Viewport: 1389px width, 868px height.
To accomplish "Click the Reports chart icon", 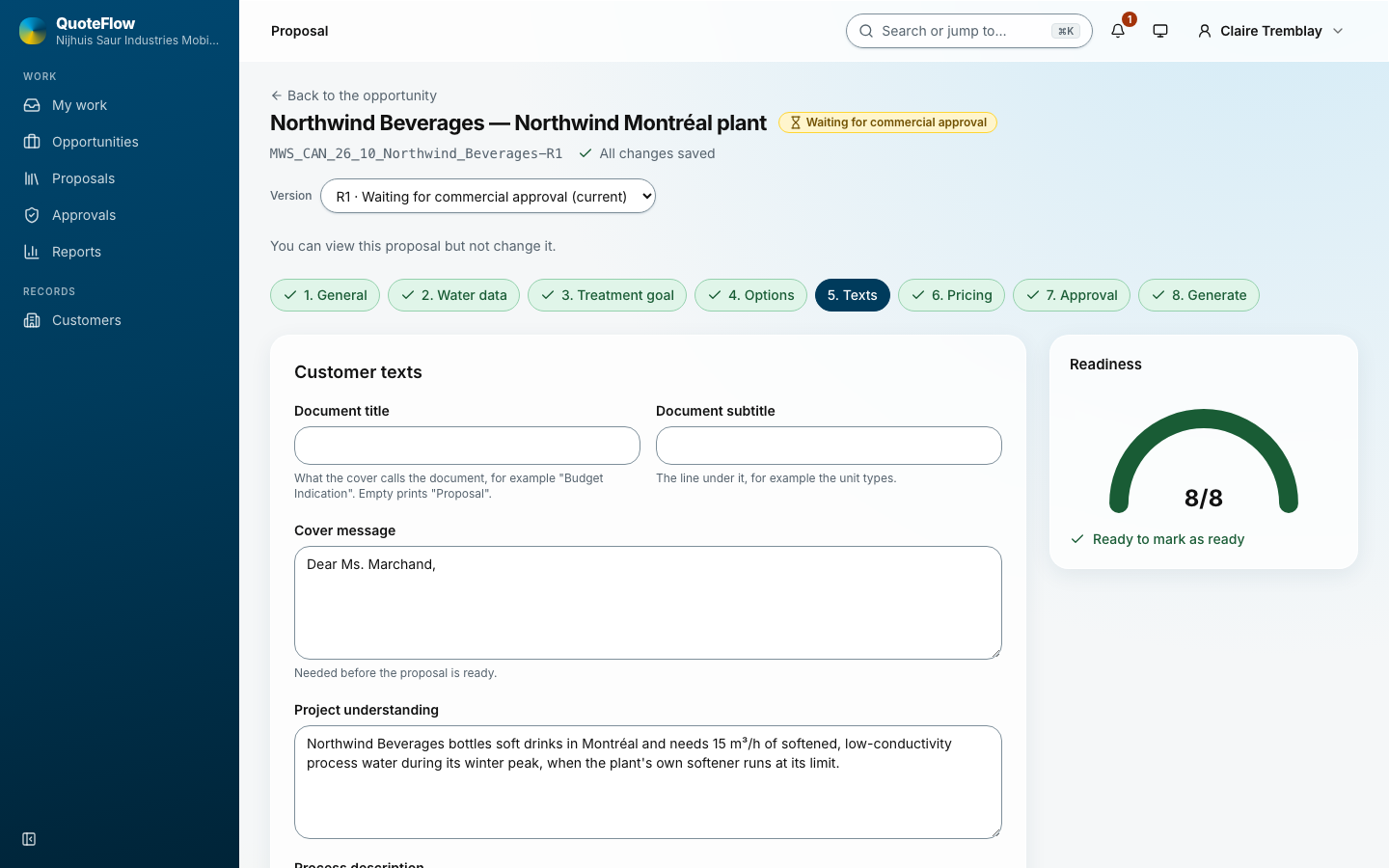I will (32, 252).
